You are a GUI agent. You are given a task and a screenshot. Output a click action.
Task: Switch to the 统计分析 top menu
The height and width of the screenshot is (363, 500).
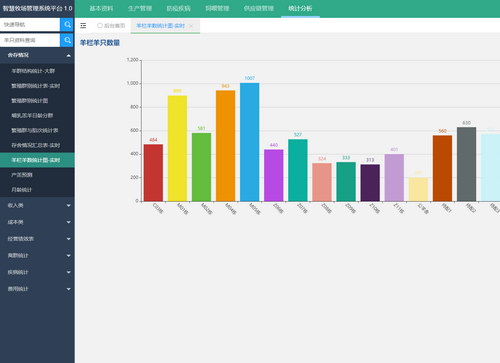pos(300,9)
